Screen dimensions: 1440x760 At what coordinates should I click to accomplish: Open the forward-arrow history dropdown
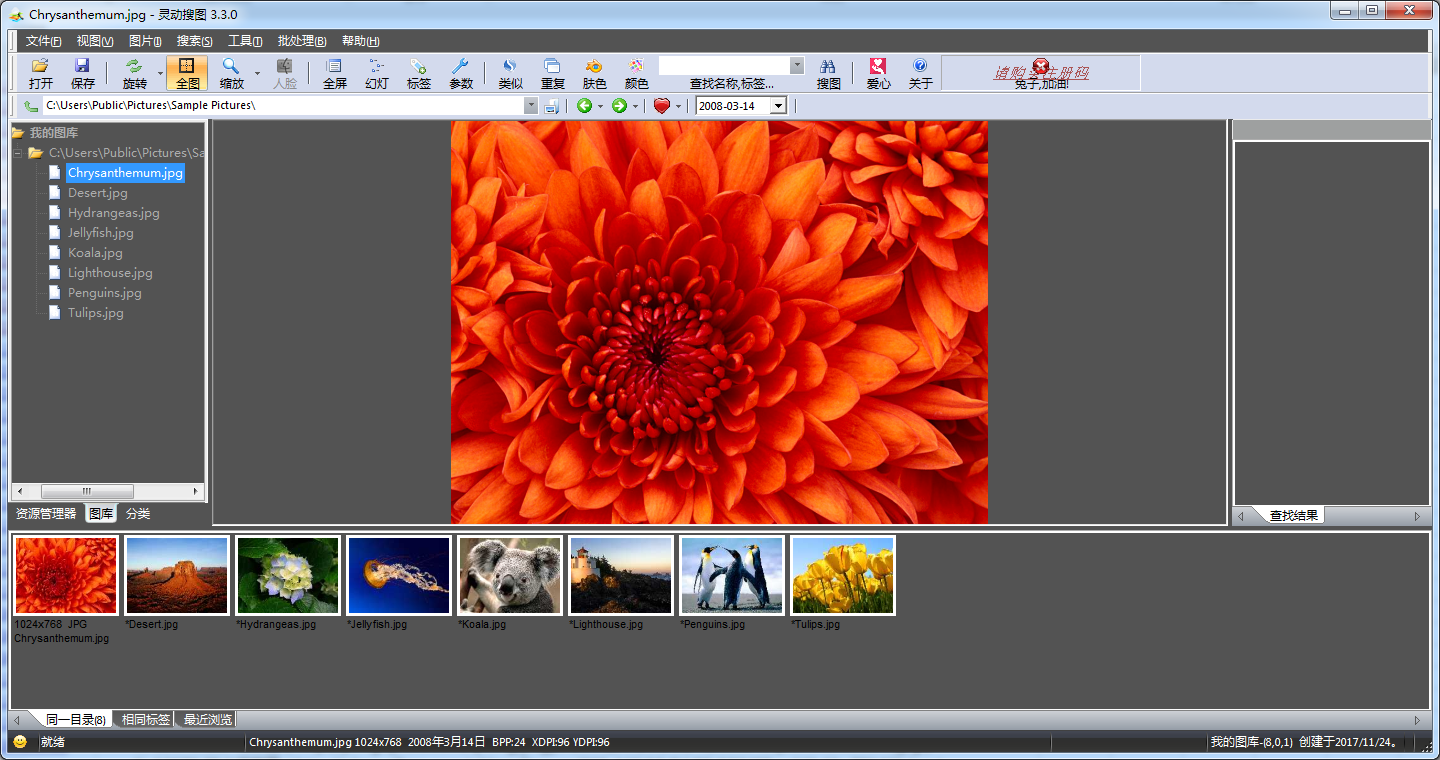(x=635, y=106)
